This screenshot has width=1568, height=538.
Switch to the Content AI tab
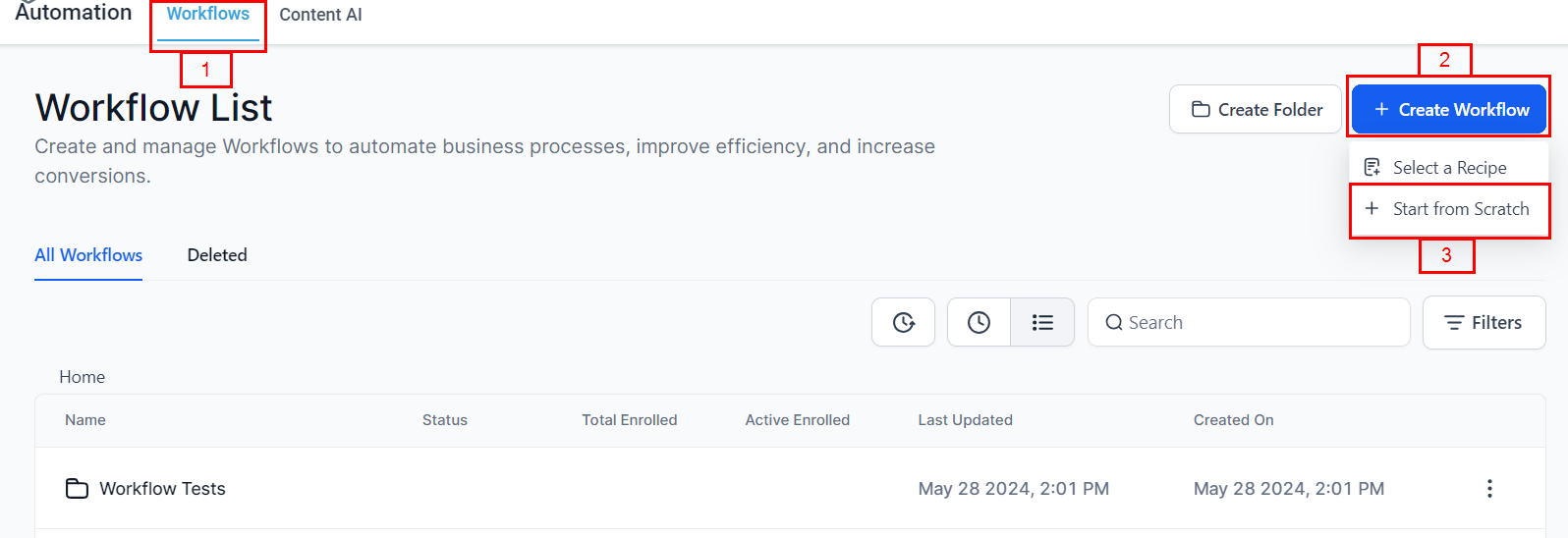tap(320, 15)
